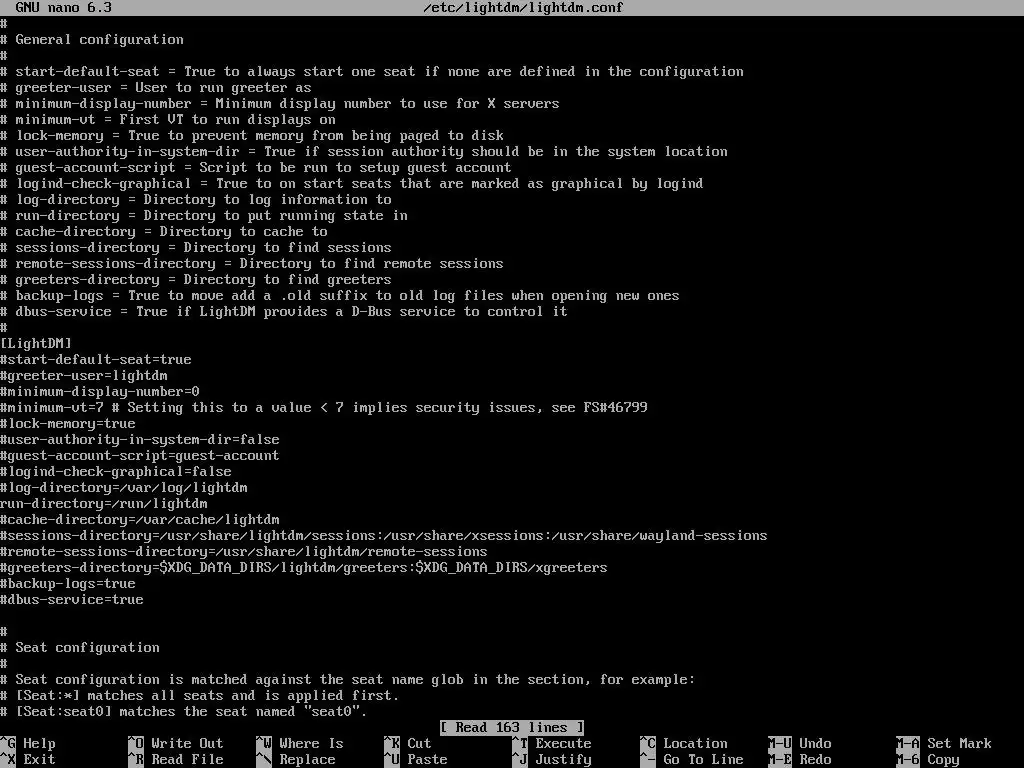The width and height of the screenshot is (1024, 768).
Task: Click the '[Seat:*] matches all seats' comment
Action: (x=200, y=696)
